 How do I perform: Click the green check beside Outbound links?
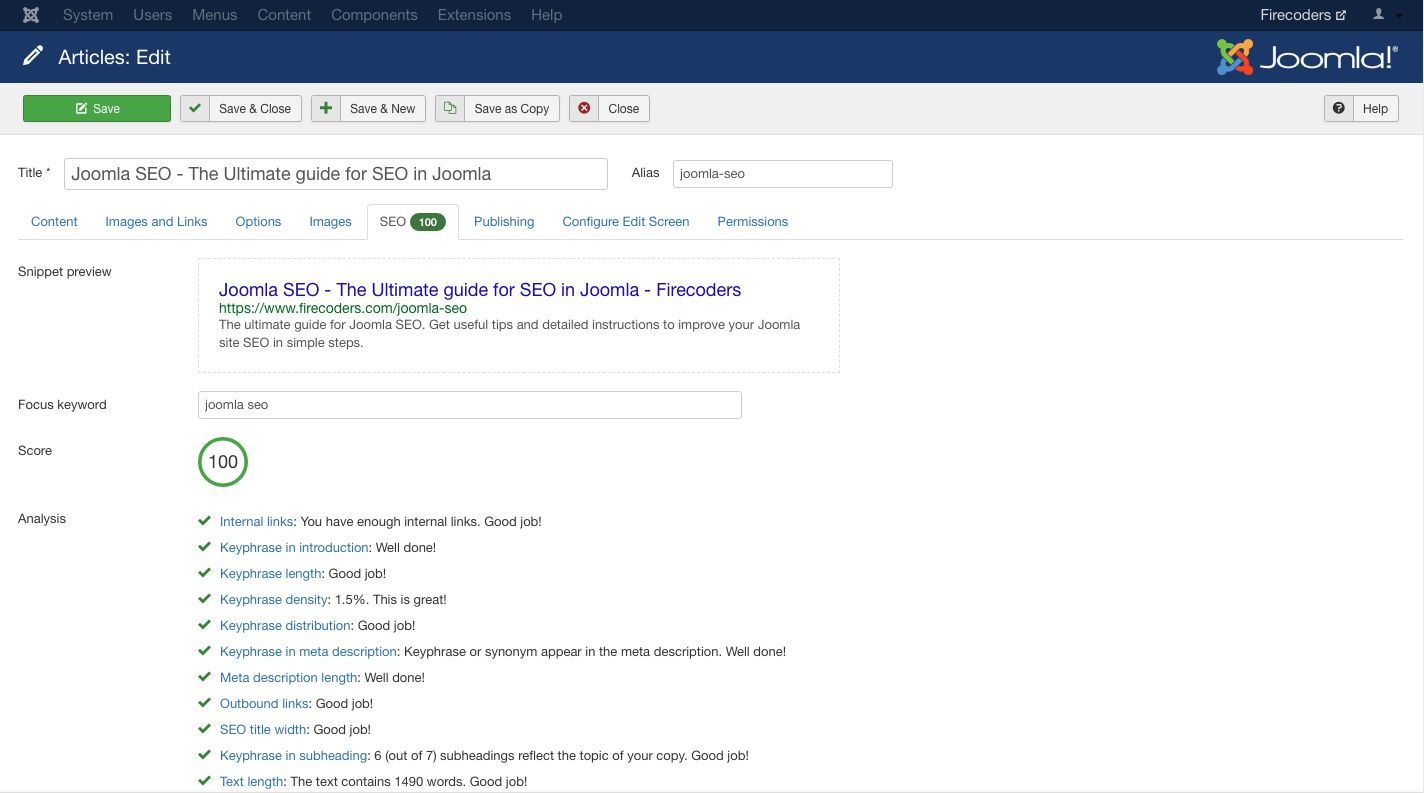[205, 703]
